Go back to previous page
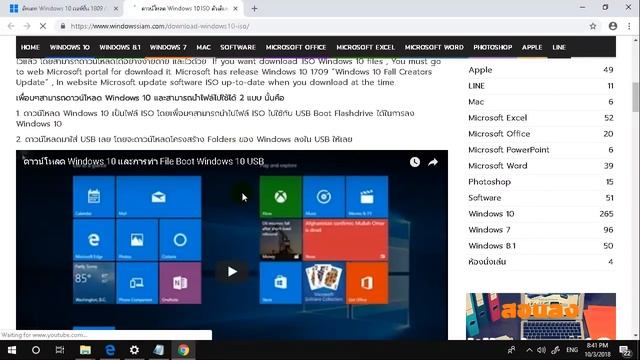Screen dimensions: 640x360 [11, 26]
